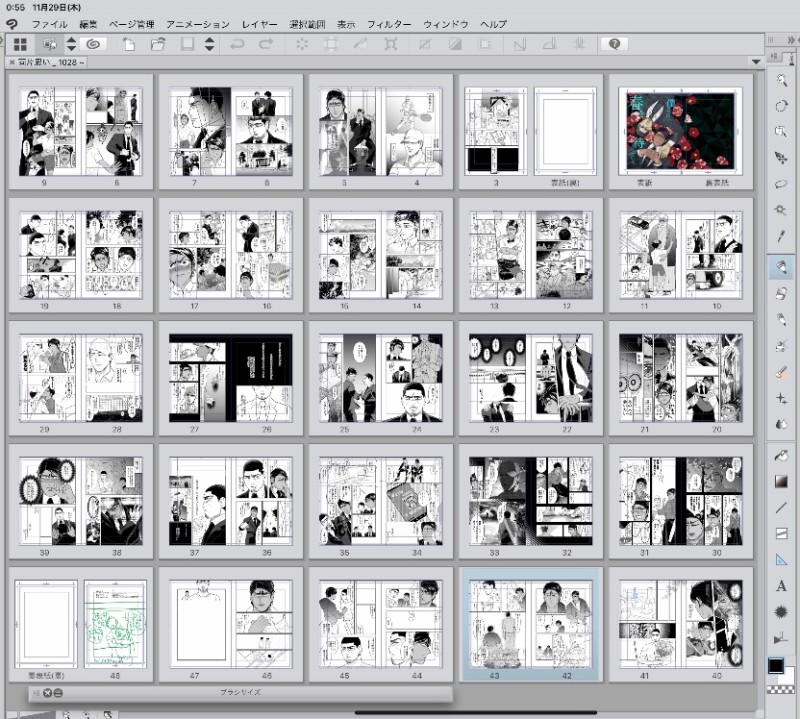The image size is (800, 719).
Task: Select the Figure straight line tool
Action: (x=781, y=507)
